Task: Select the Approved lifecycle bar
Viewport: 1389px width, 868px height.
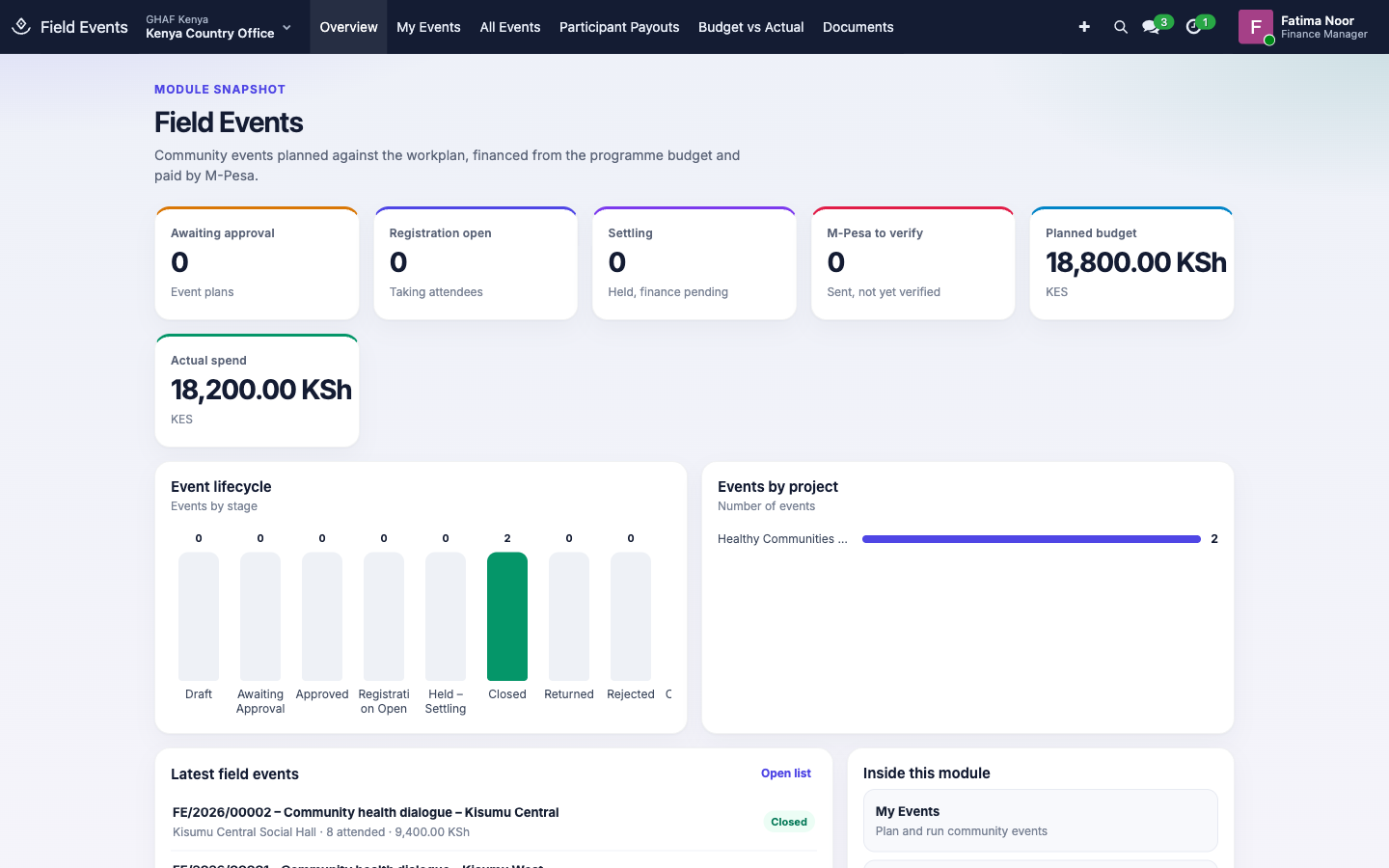Action: coord(322,616)
